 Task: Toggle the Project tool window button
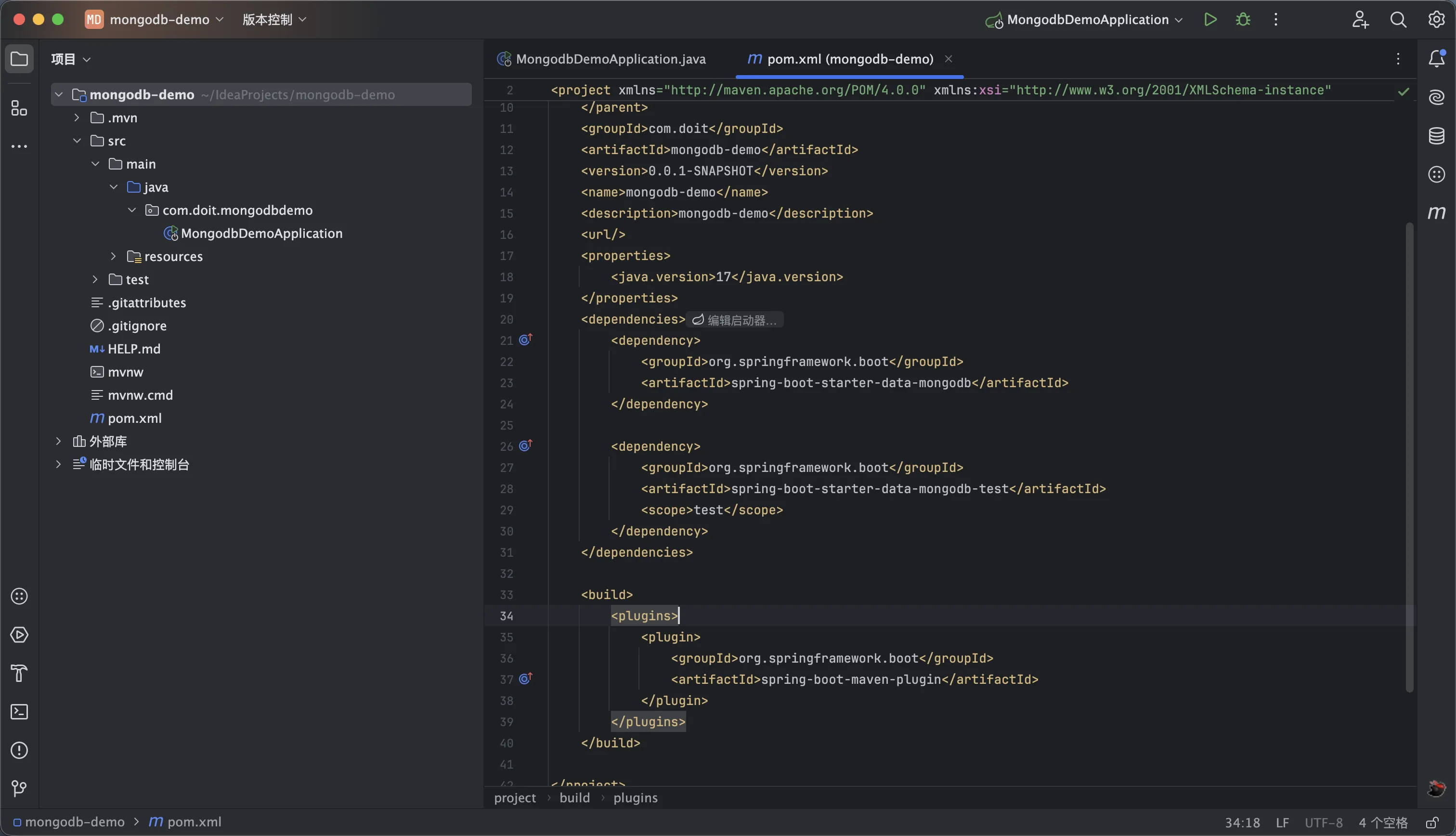coord(20,59)
